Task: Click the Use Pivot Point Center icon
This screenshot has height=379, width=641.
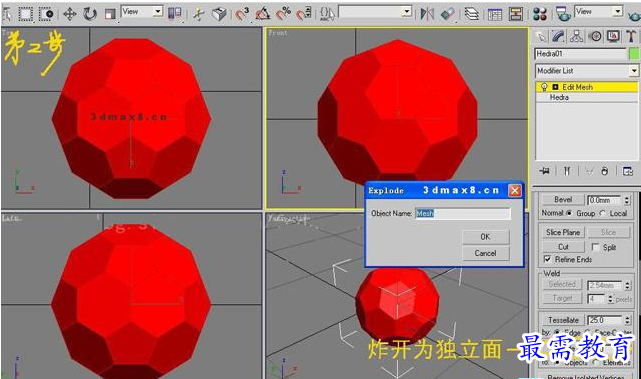Action: [x=175, y=13]
